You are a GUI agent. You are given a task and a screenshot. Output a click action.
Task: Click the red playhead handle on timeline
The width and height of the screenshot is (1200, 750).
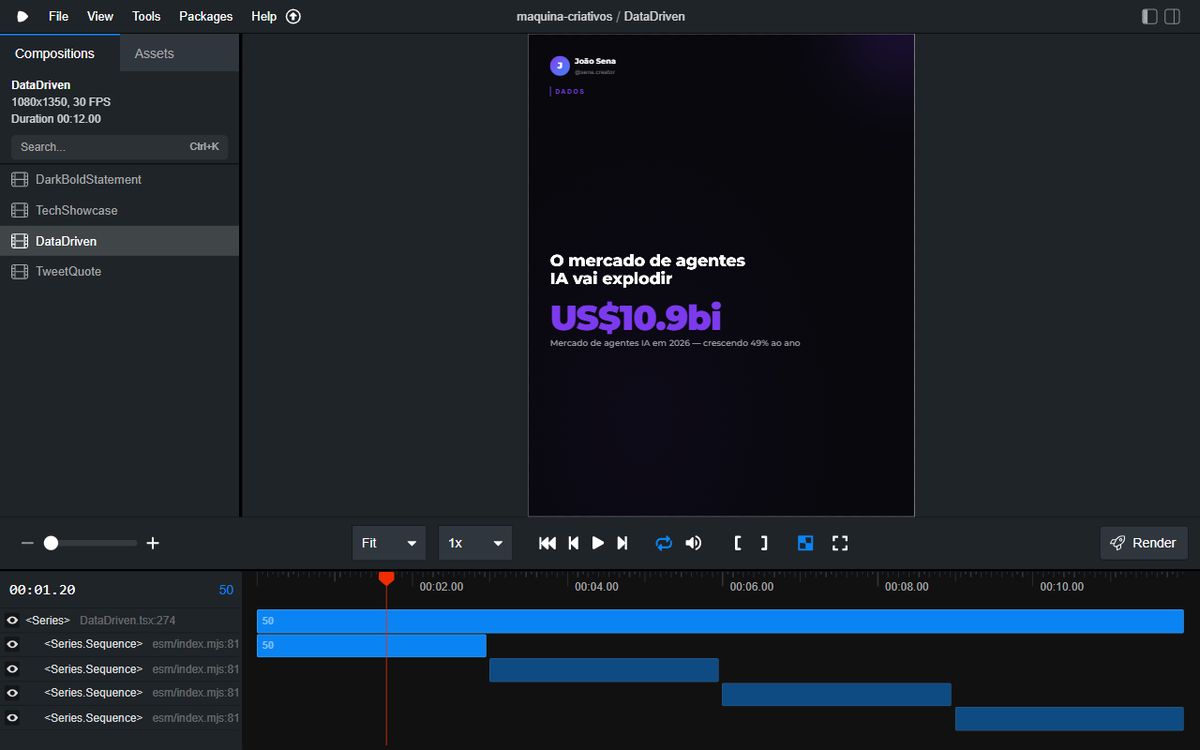(386, 578)
